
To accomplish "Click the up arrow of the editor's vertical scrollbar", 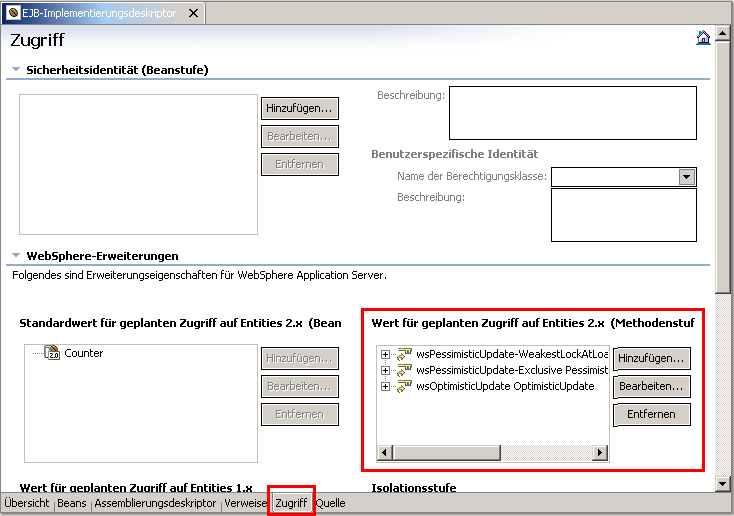I will [722, 34].
